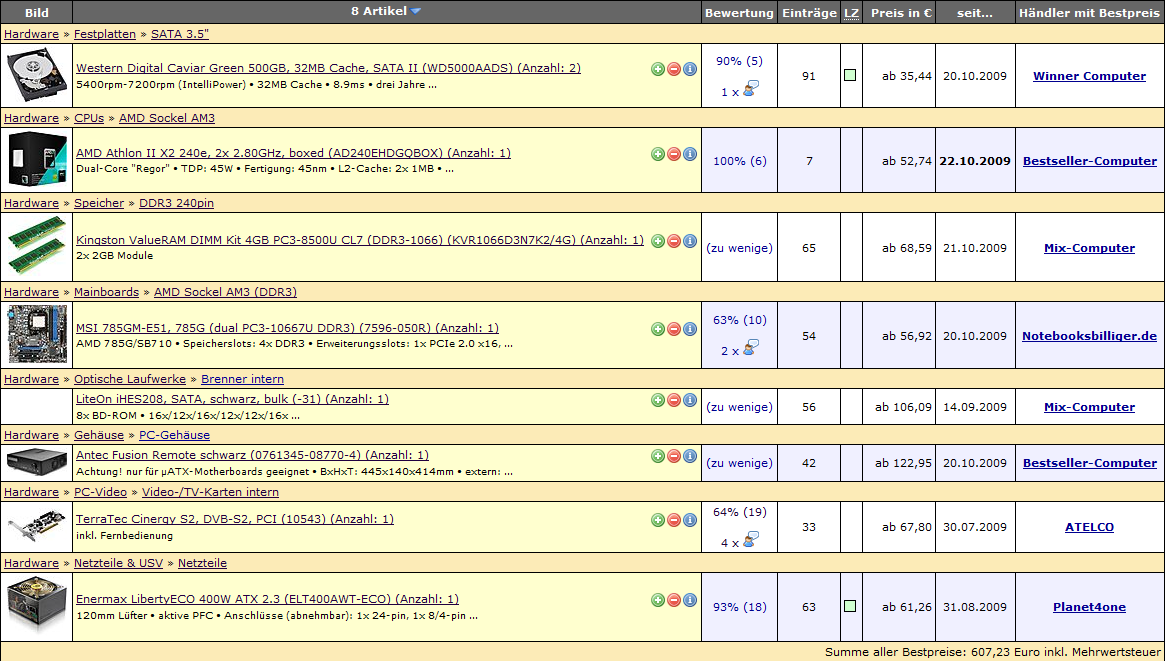Open Notebooksbilliger.de retailer link
Screen dimensions: 1165x661
click(x=1089, y=336)
